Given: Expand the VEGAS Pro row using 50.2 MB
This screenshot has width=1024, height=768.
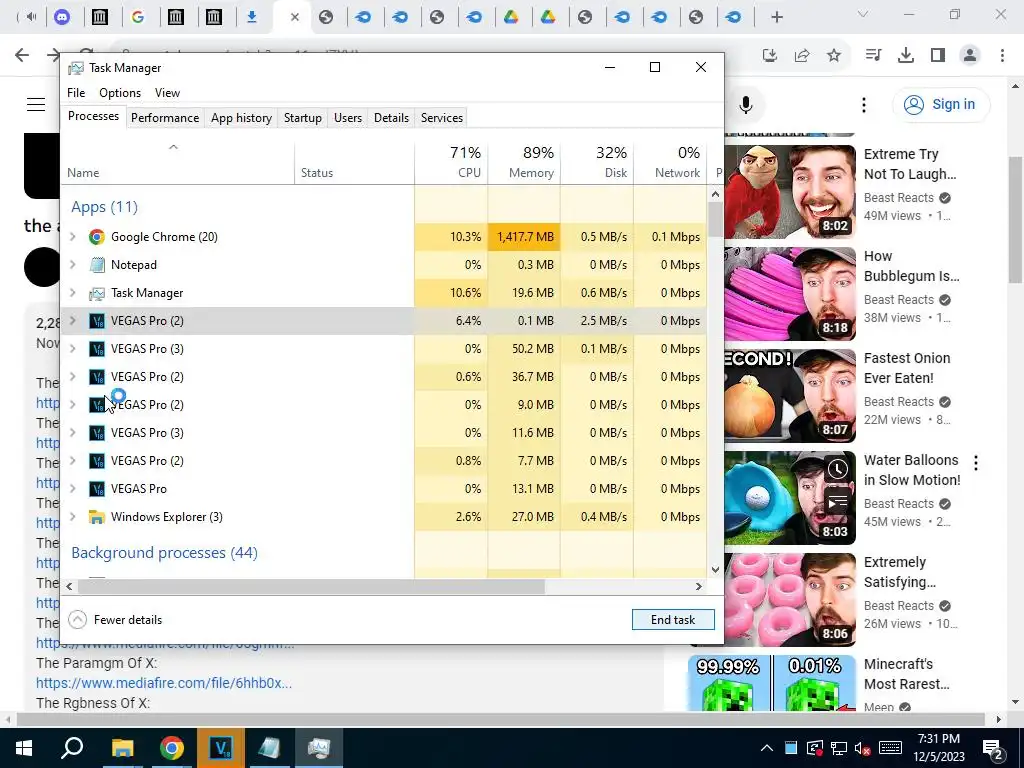Looking at the screenshot, I should (x=73, y=349).
